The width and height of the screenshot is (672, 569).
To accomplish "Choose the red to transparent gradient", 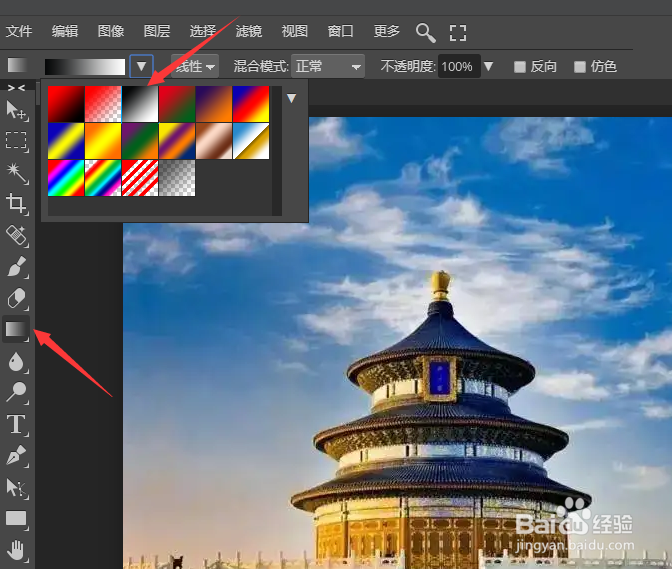I will coord(103,104).
